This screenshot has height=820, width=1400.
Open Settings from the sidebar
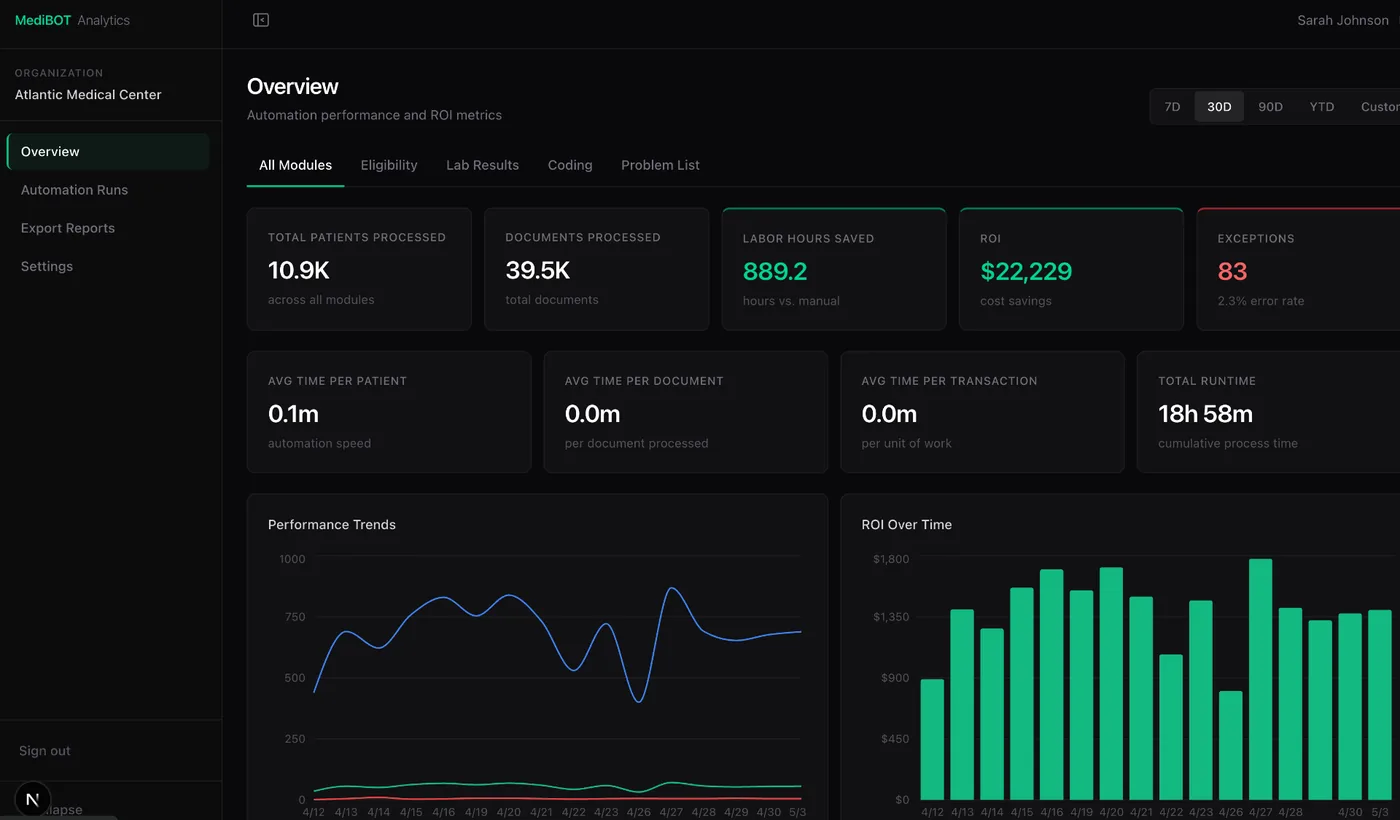tap(108, 266)
